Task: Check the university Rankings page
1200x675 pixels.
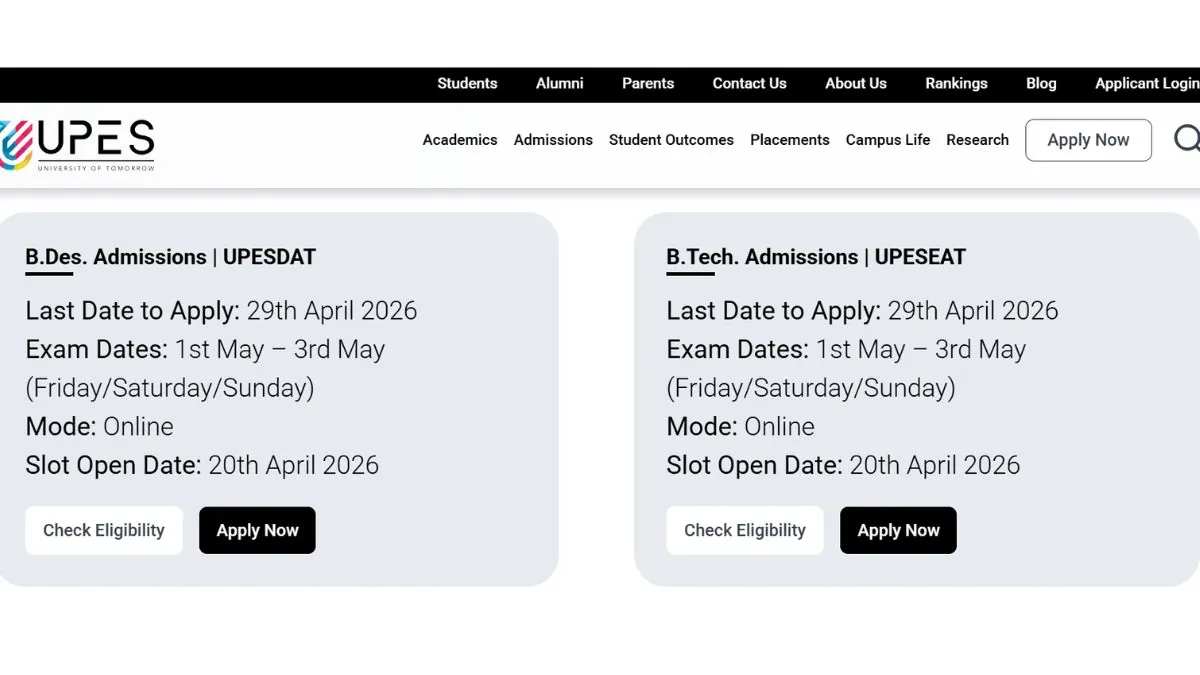Action: (x=956, y=84)
